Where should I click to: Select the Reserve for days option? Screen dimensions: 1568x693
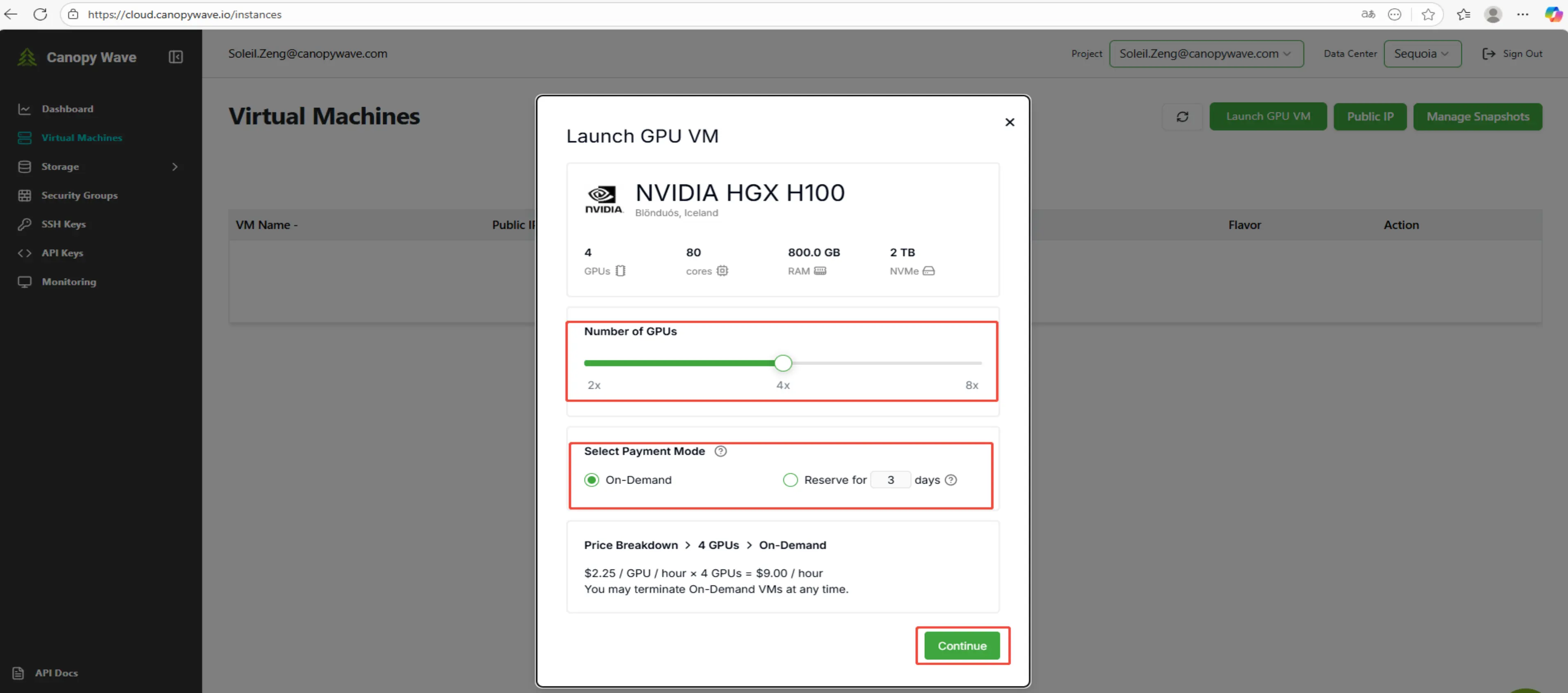[790, 480]
